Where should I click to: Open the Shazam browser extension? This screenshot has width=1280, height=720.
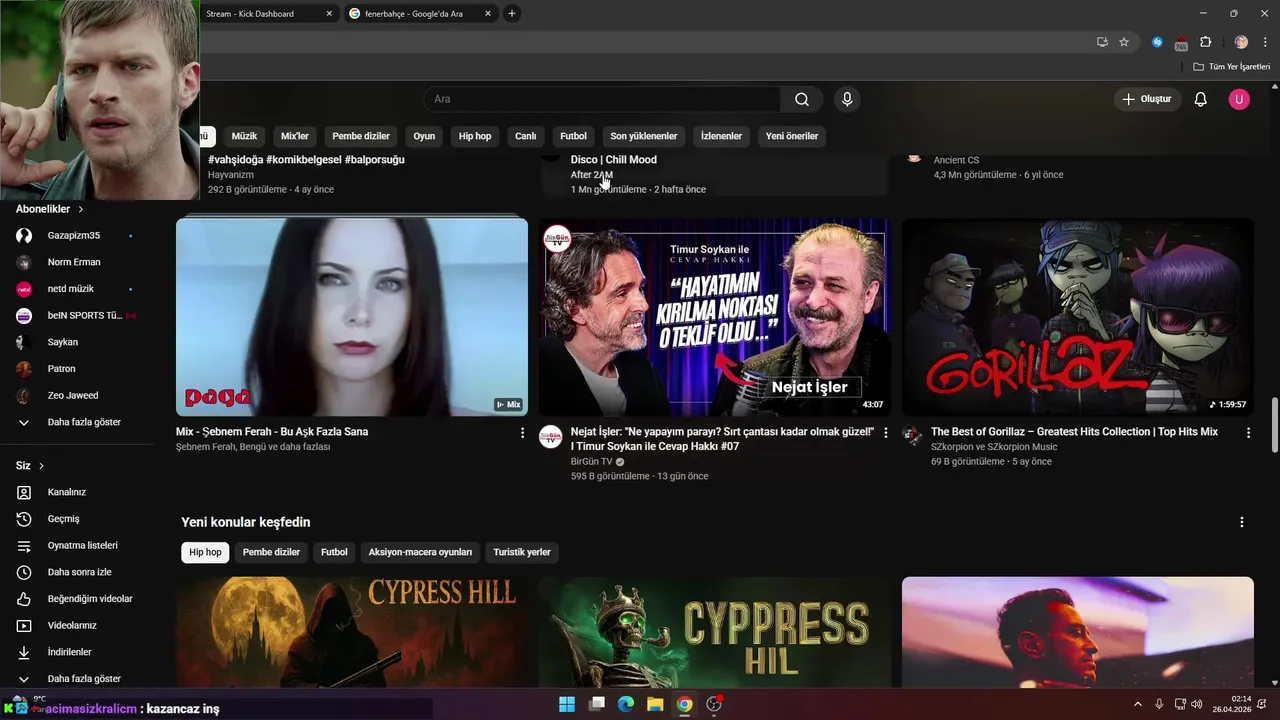[x=1157, y=42]
